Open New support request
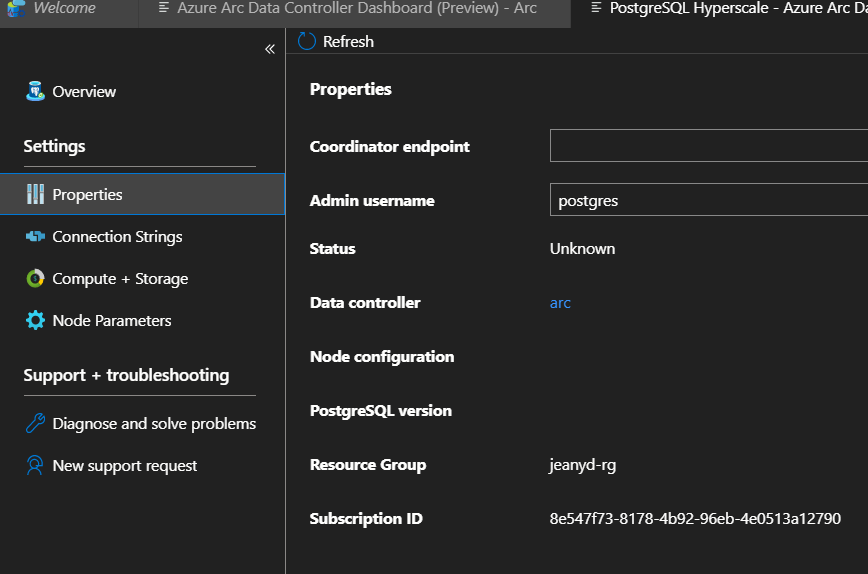 click(125, 466)
